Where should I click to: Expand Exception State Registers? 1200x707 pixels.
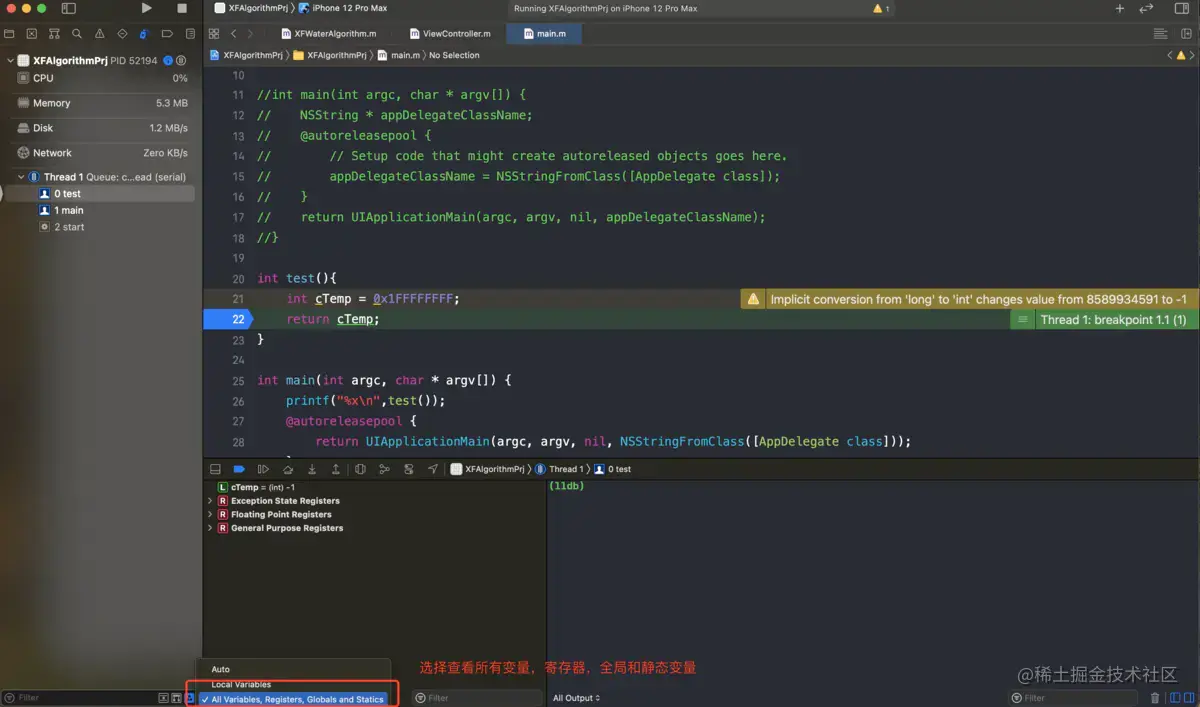click(x=210, y=501)
